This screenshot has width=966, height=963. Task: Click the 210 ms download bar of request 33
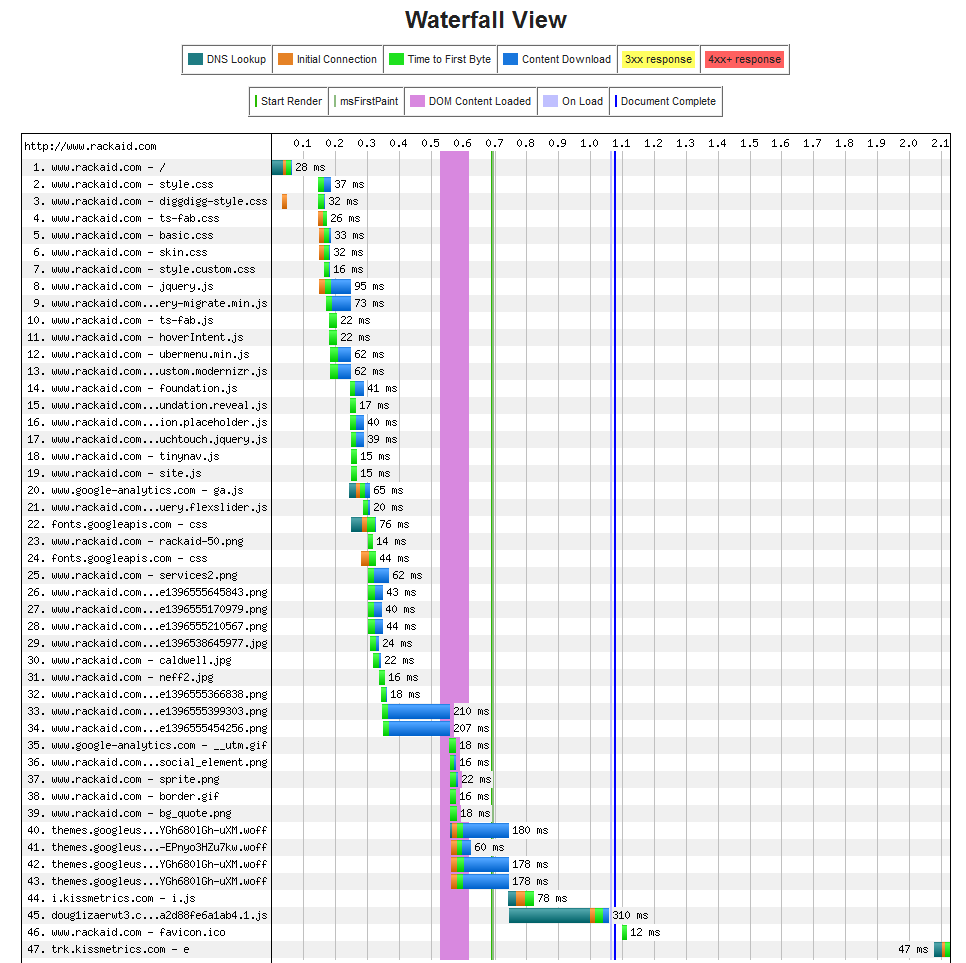click(x=418, y=711)
